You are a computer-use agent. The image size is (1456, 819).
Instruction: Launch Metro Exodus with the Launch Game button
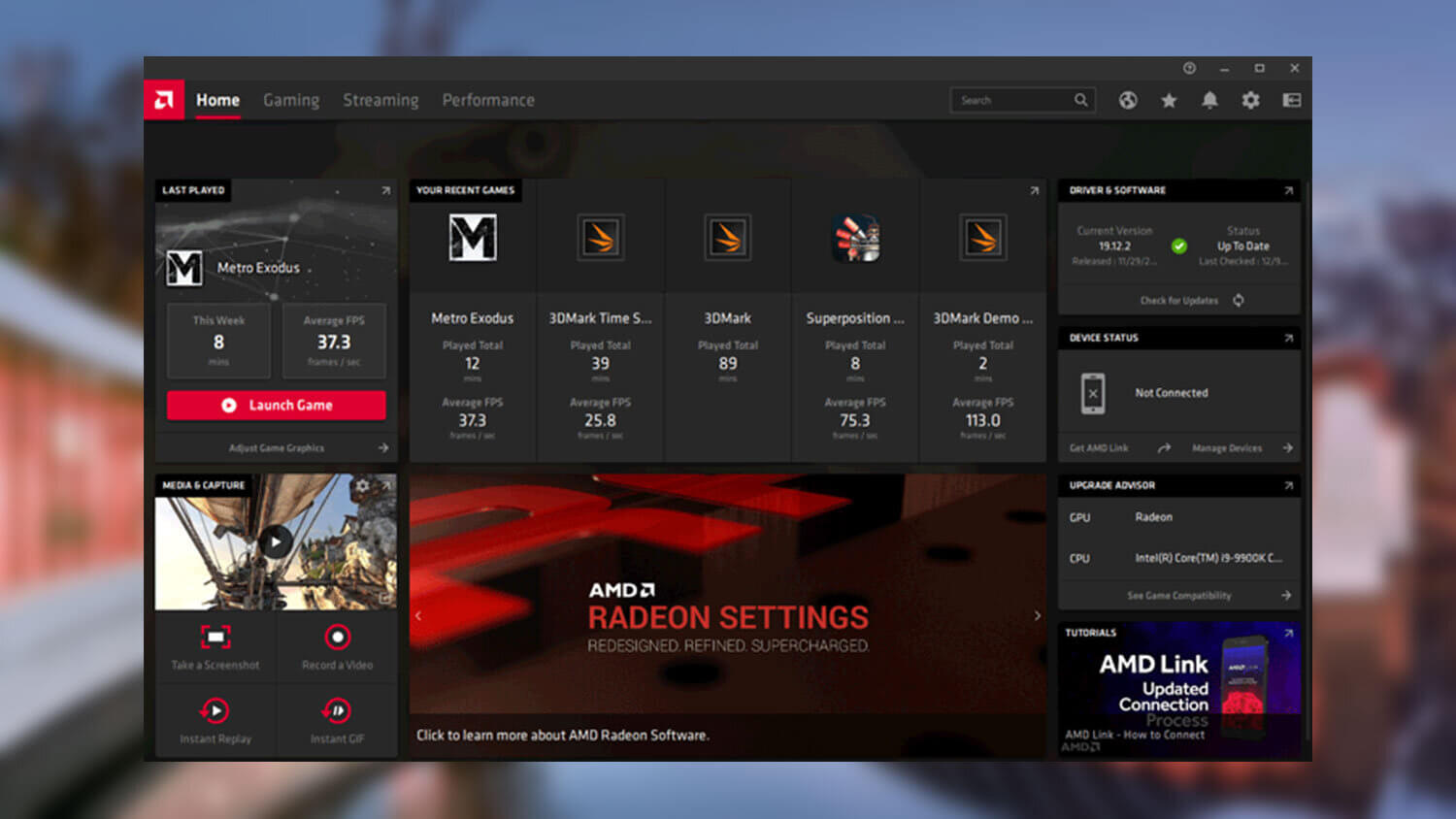point(276,405)
